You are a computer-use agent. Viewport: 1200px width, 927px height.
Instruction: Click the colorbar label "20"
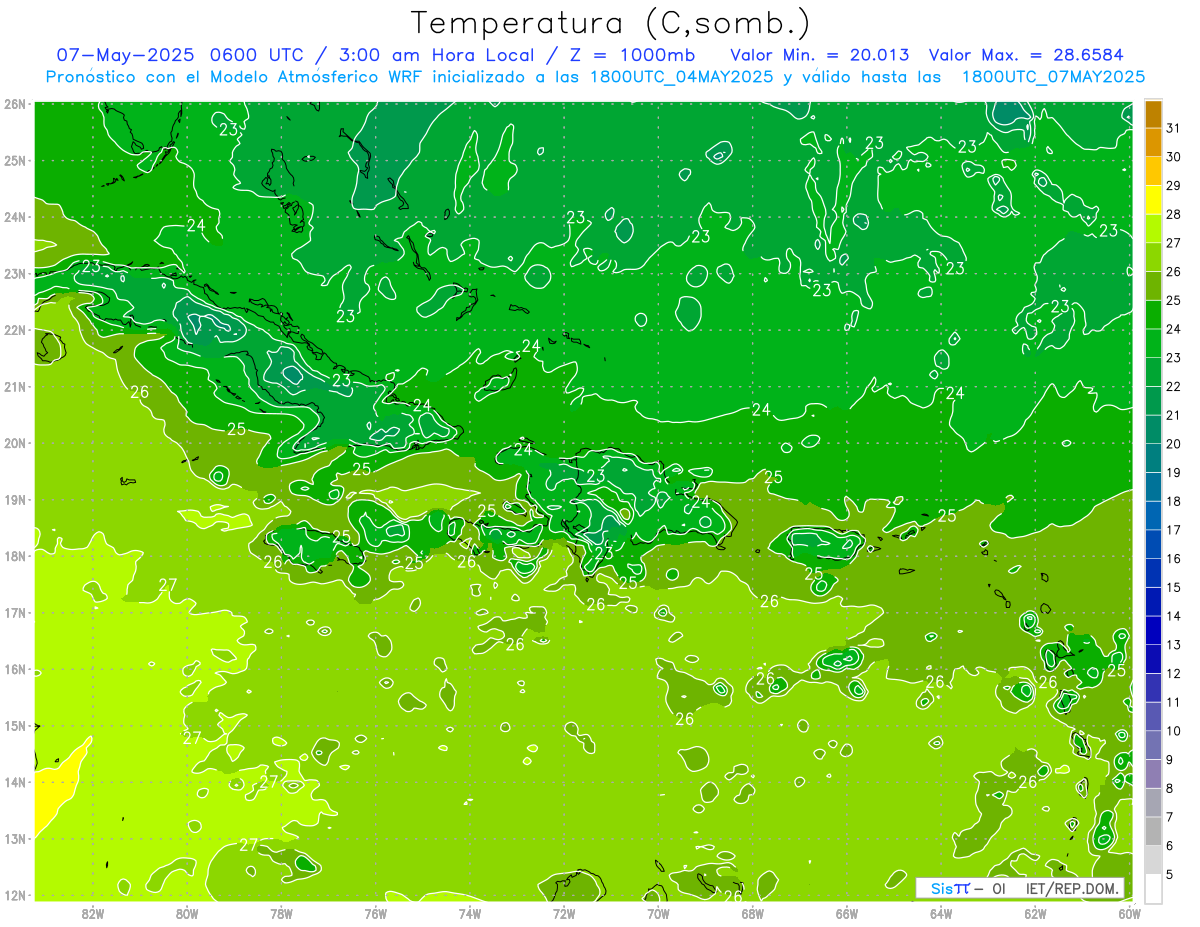coord(1174,444)
